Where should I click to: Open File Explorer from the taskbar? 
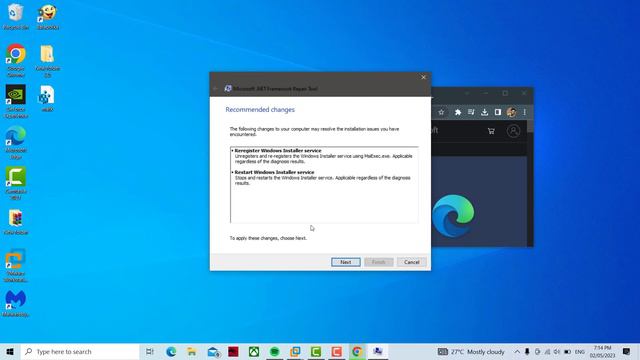click(x=192, y=351)
